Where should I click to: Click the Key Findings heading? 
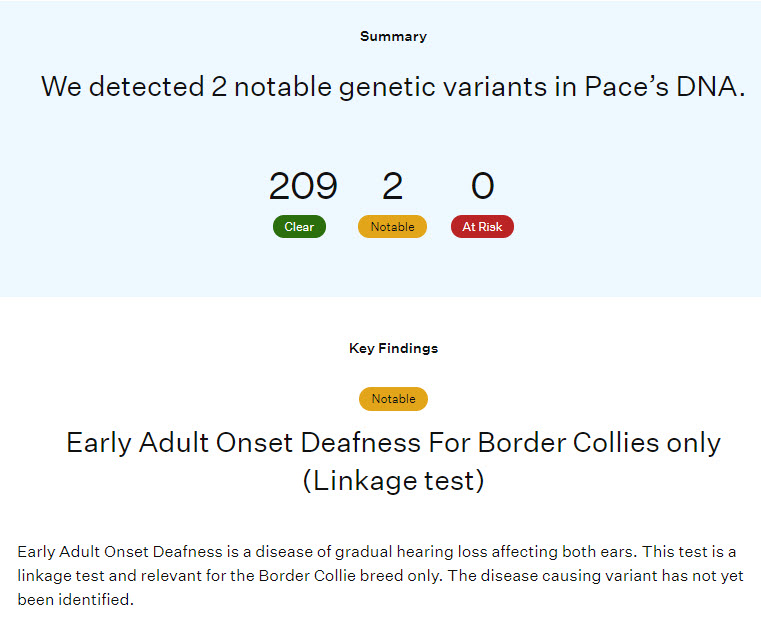pyautogui.click(x=393, y=348)
